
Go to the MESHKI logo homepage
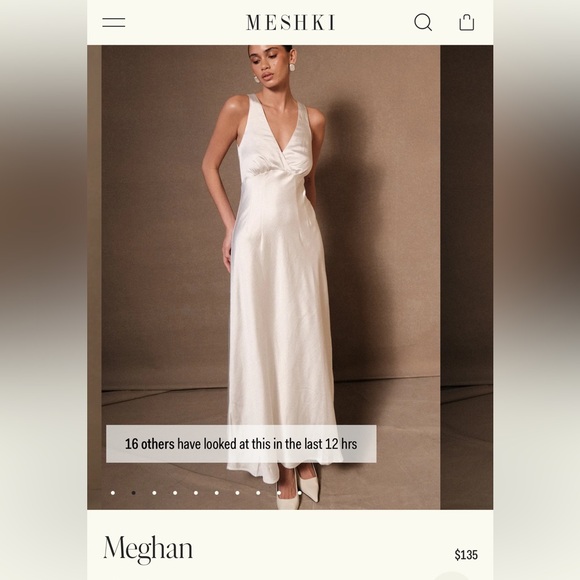(291, 22)
